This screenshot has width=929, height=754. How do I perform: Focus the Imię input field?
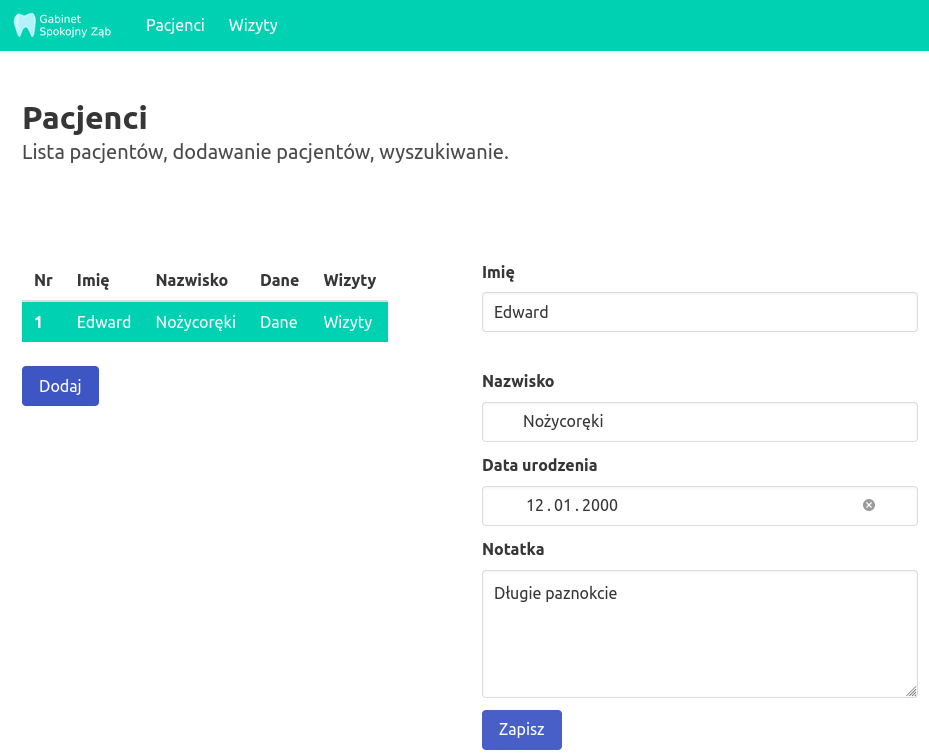click(x=699, y=312)
